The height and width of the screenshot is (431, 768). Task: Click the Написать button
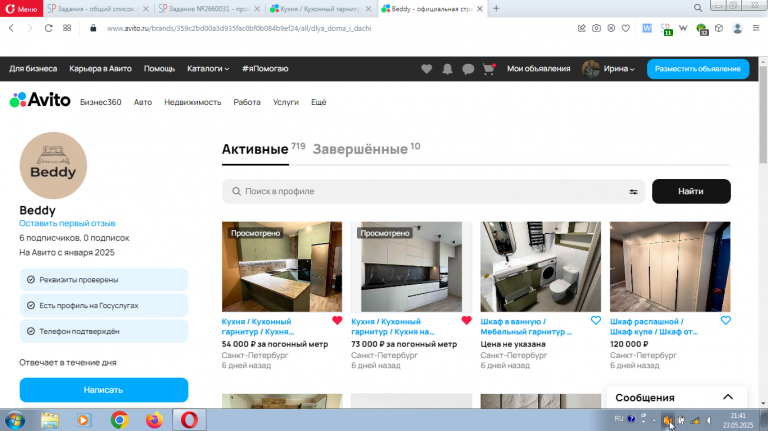(103, 390)
